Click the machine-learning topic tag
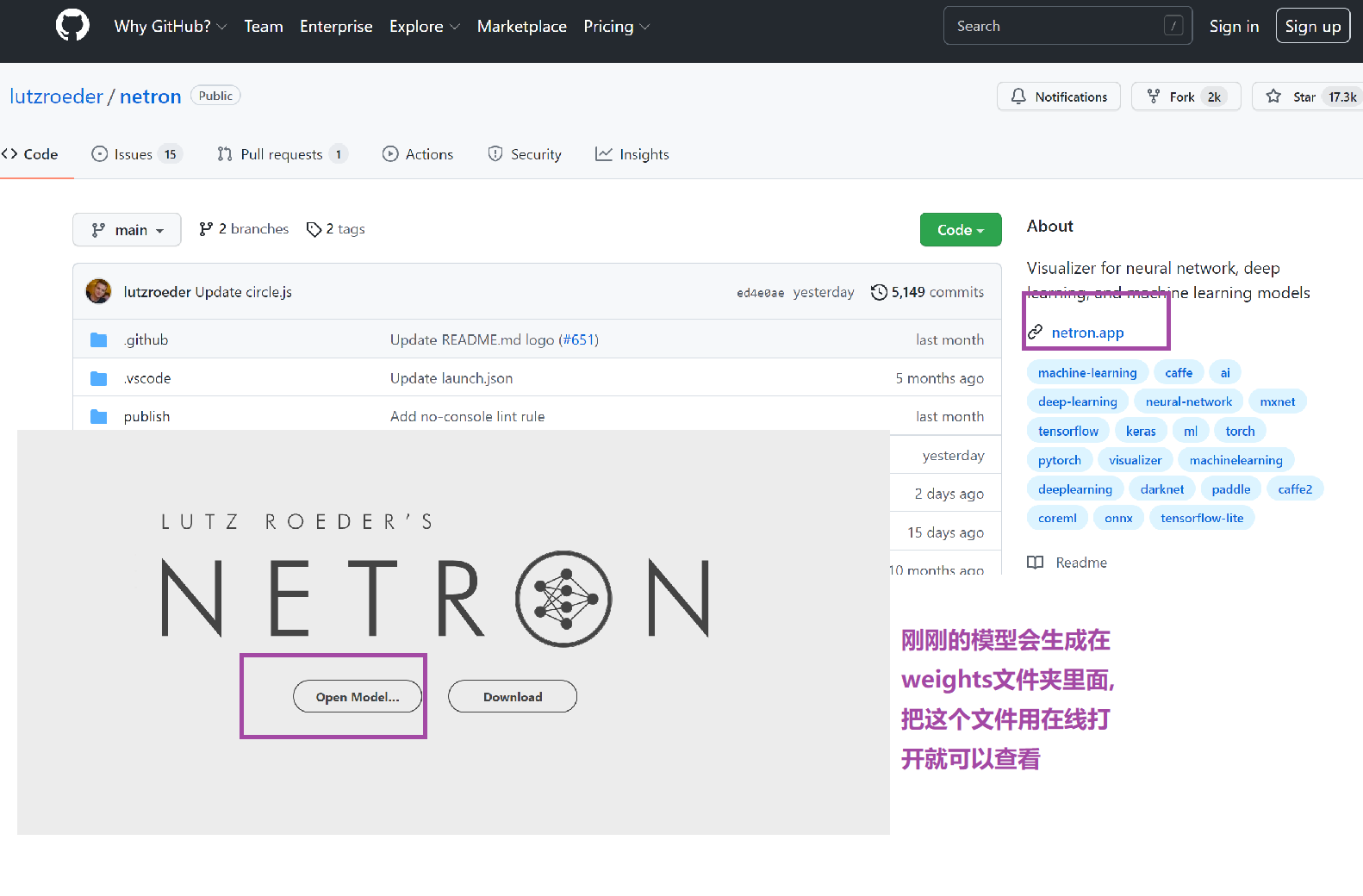1363x896 pixels. [1087, 373]
